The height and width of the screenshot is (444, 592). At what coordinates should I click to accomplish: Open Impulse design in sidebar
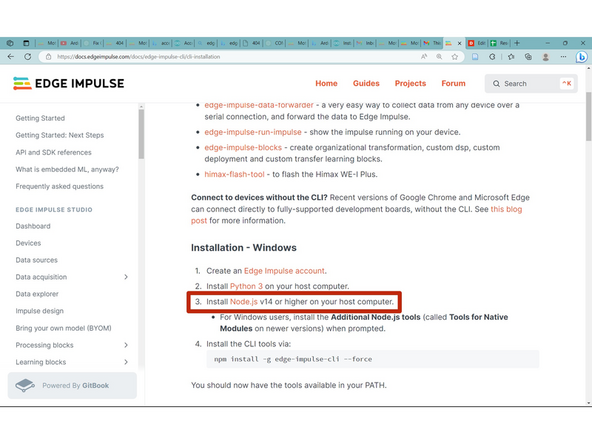pyautogui.click(x=39, y=311)
